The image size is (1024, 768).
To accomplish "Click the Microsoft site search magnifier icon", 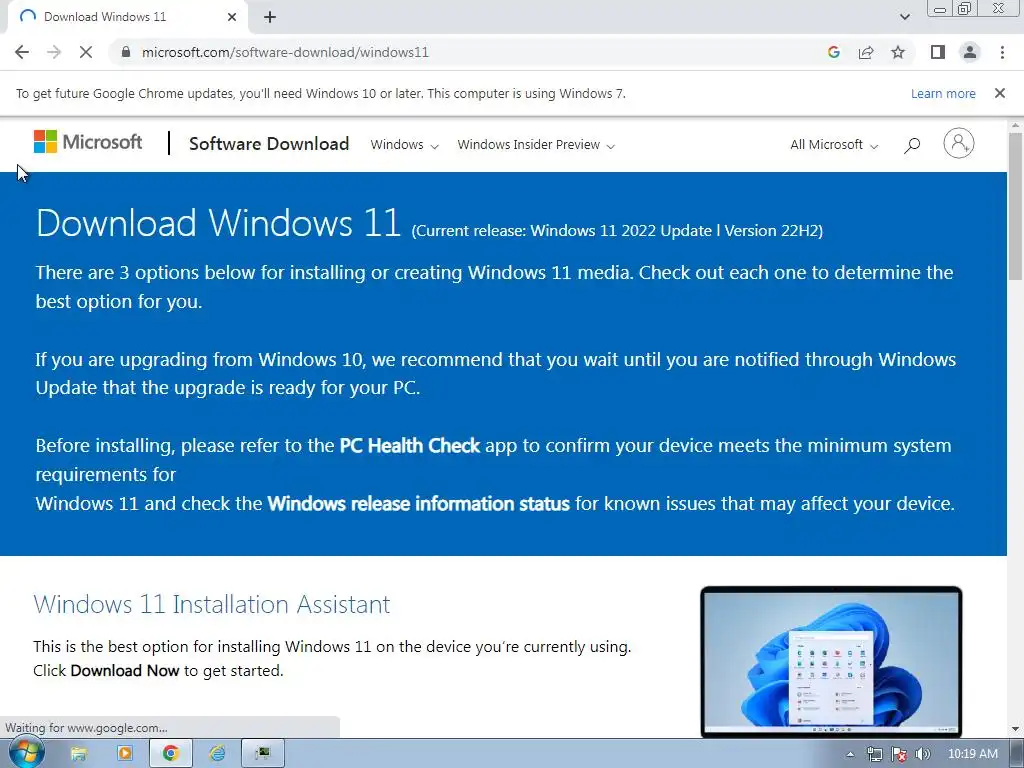I will pyautogui.click(x=912, y=145).
